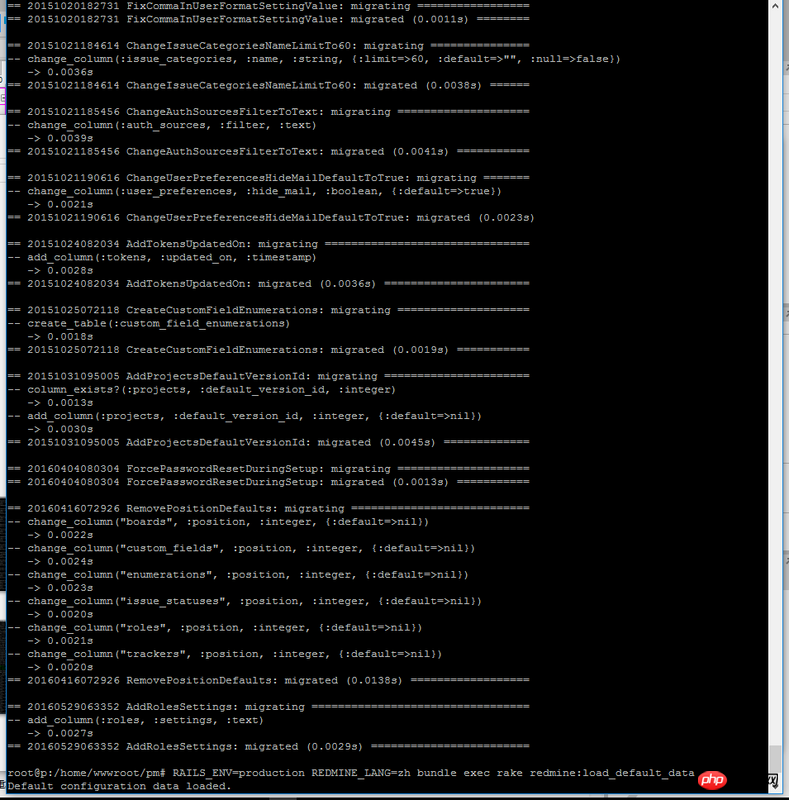This screenshot has height=800, width=789.
Task: Click the add_column(:roles, :settings, :text) line
Action: pyautogui.click(x=136, y=720)
